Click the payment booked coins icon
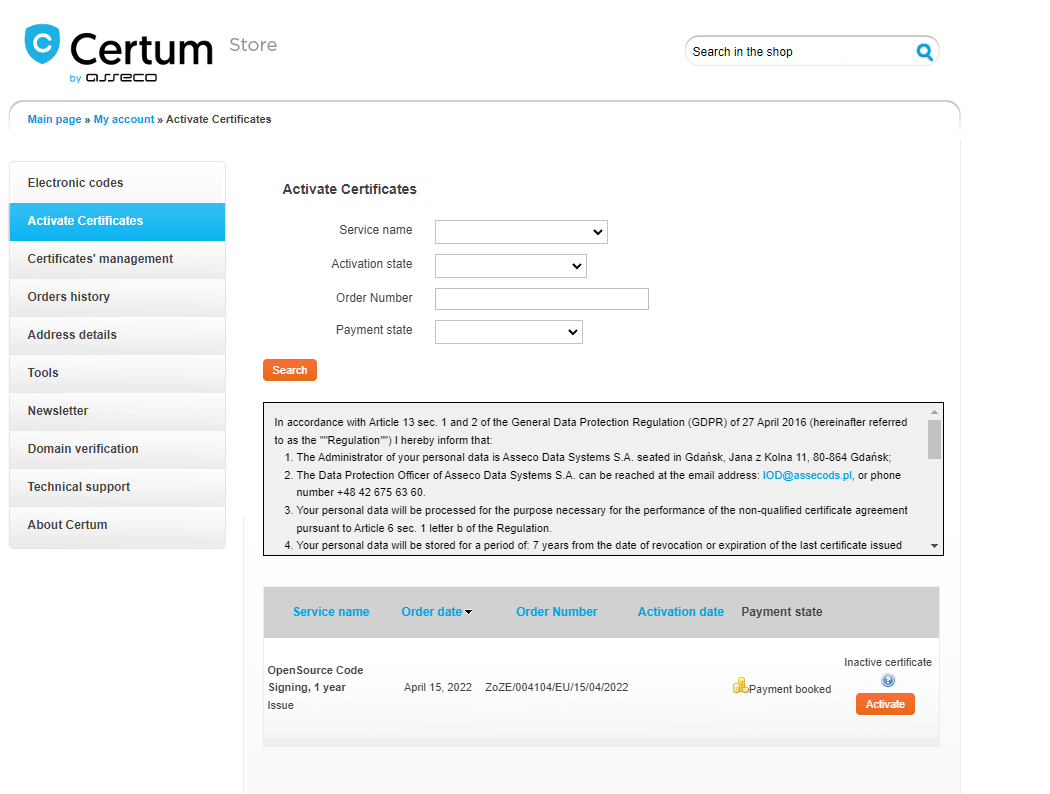 740,686
